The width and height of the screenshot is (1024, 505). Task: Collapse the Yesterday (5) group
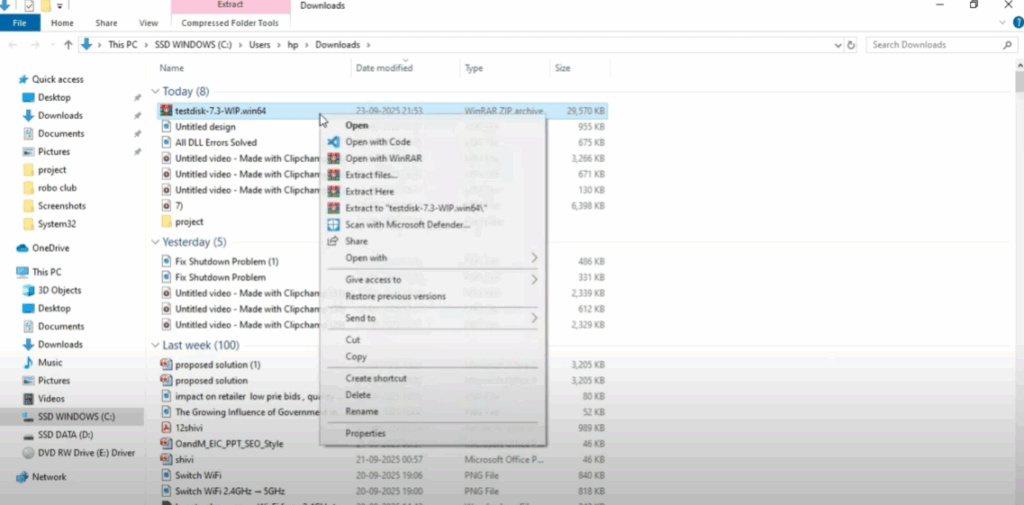155,242
